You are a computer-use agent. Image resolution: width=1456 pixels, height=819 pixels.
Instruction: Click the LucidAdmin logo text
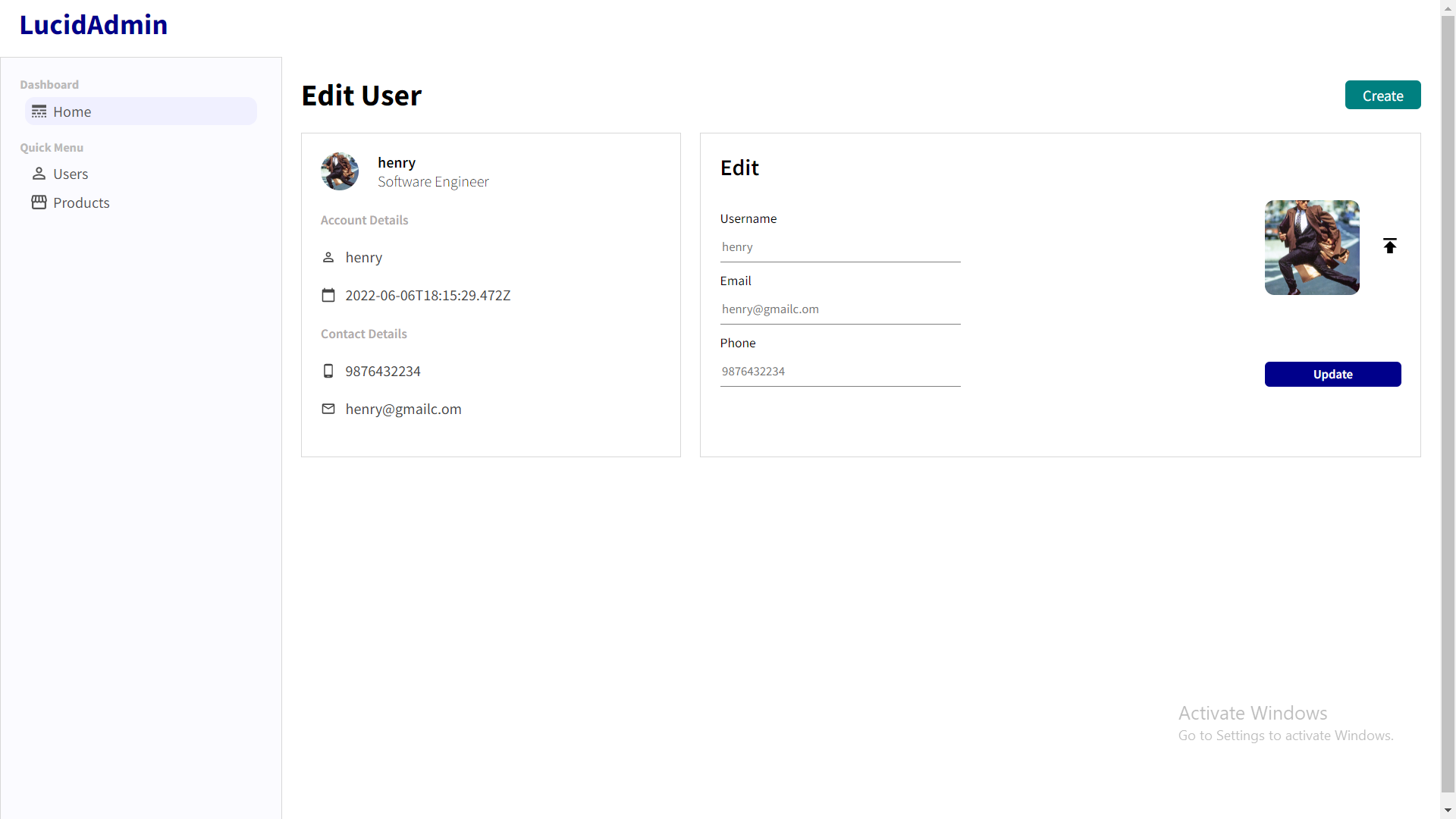(x=93, y=24)
